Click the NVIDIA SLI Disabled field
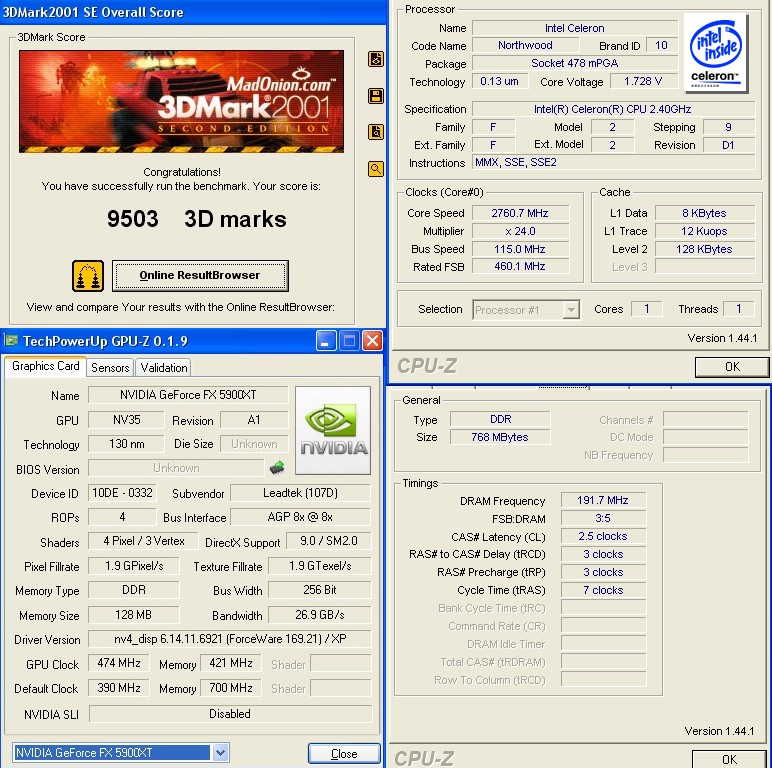Screen dimensions: 772x768 pos(230,714)
